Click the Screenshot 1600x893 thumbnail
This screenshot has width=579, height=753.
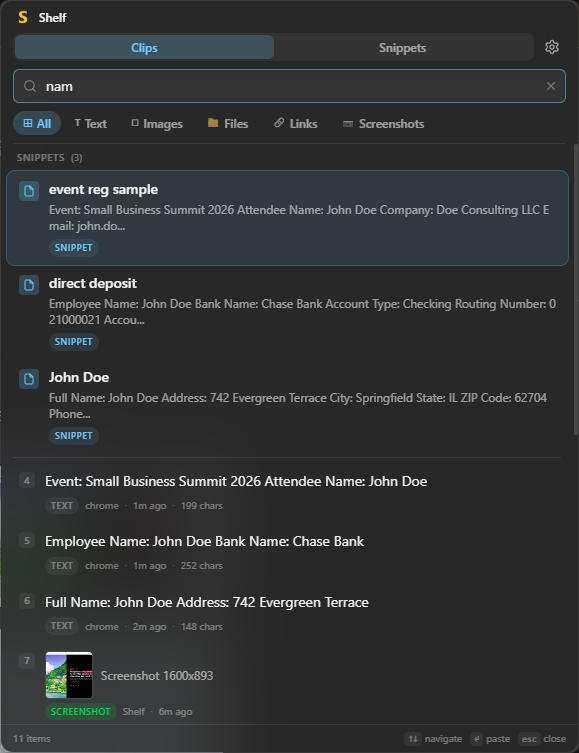click(69, 675)
